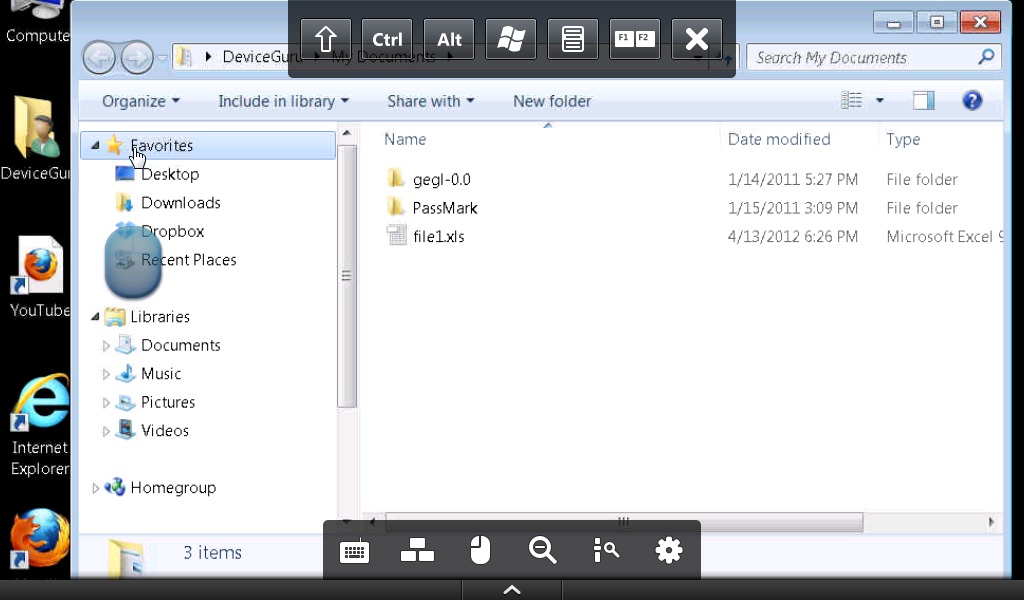This screenshot has width=1024, height=600.
Task: Open Downloads under Favorites
Action: coord(180,203)
